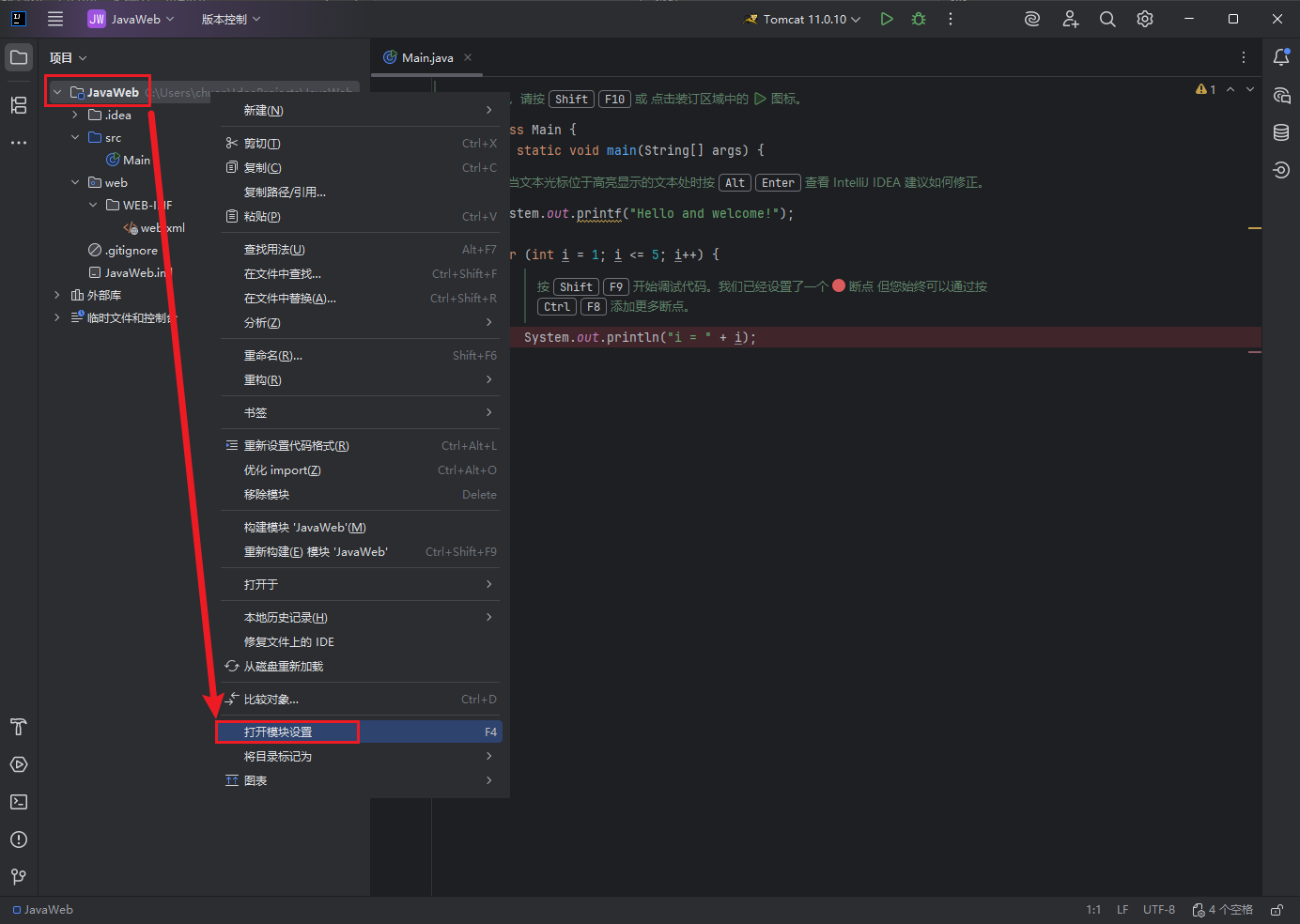Click the Run button for Tomcat
1300x924 pixels.
(886, 19)
